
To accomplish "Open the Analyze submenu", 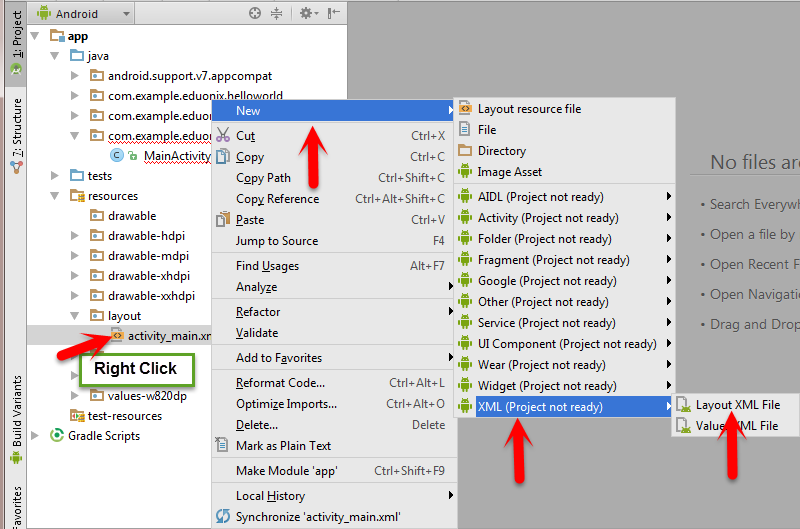I will (333, 287).
